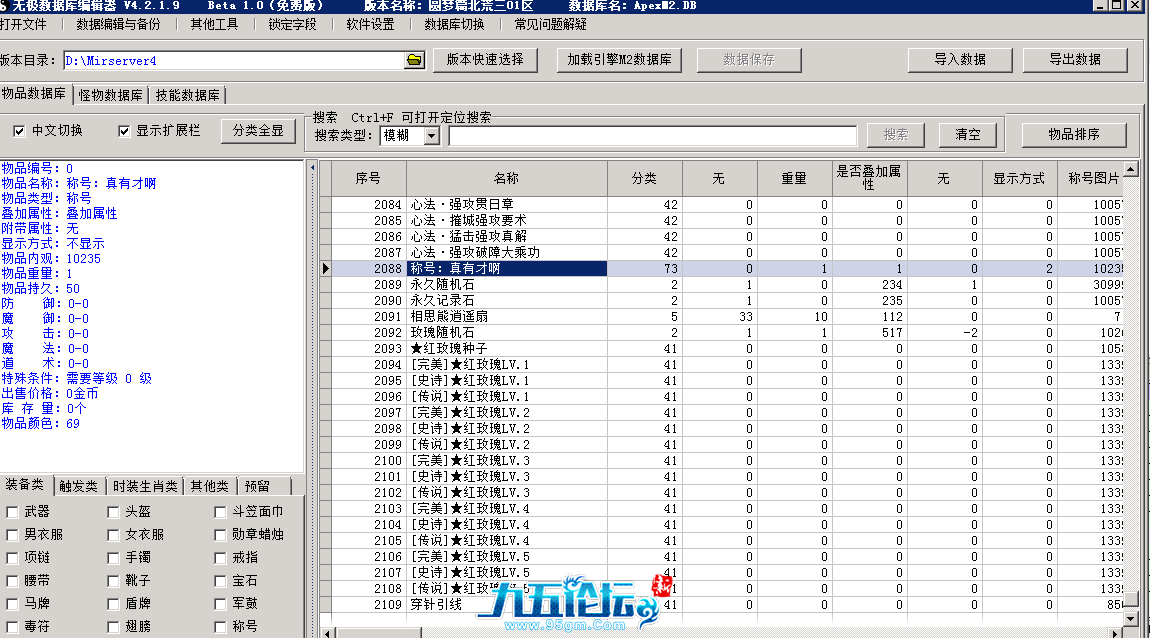
Task: Enable the 头盔 checkbox
Action: (114, 512)
